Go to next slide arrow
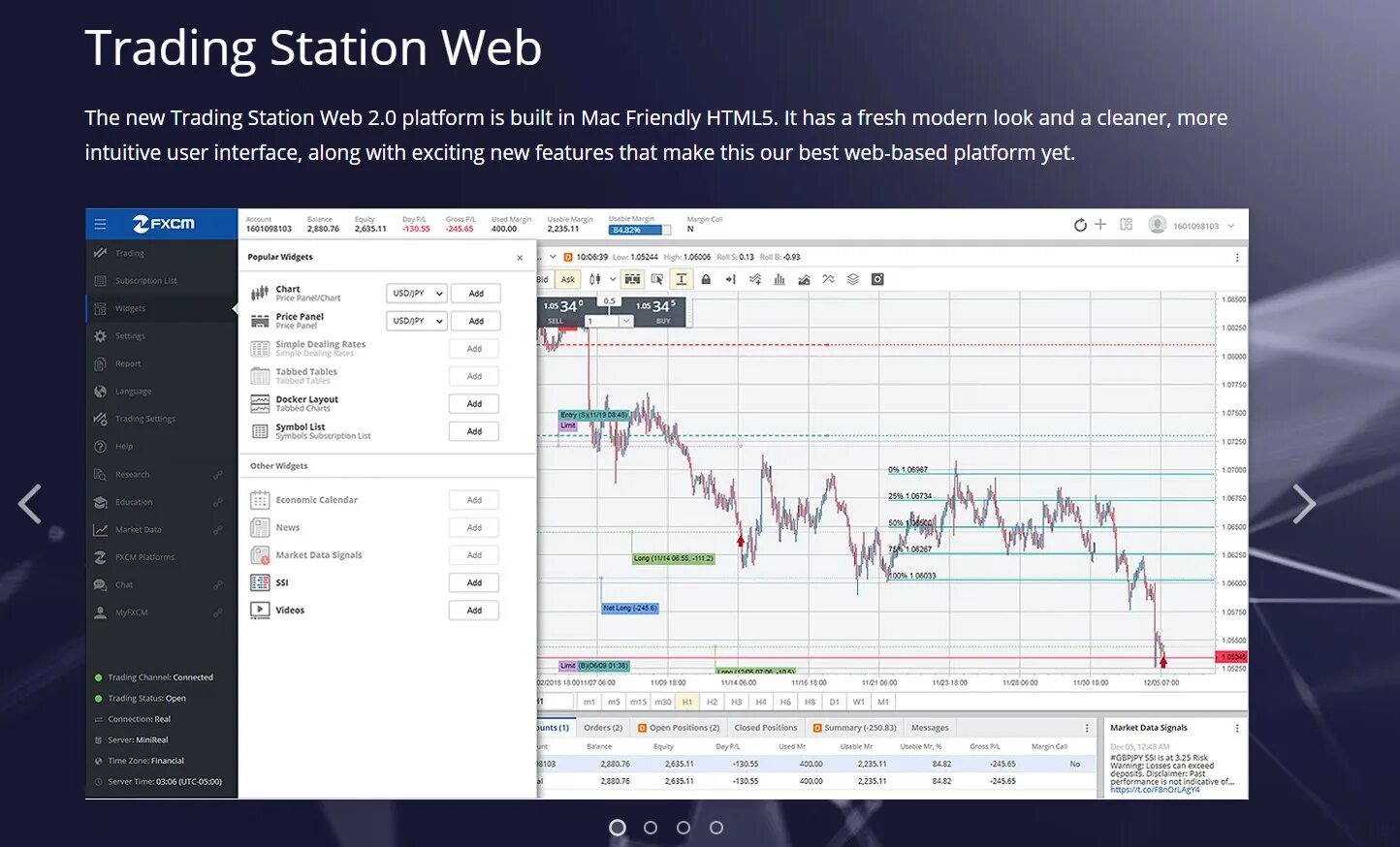Viewport: 1400px width, 847px height. click(x=1305, y=504)
